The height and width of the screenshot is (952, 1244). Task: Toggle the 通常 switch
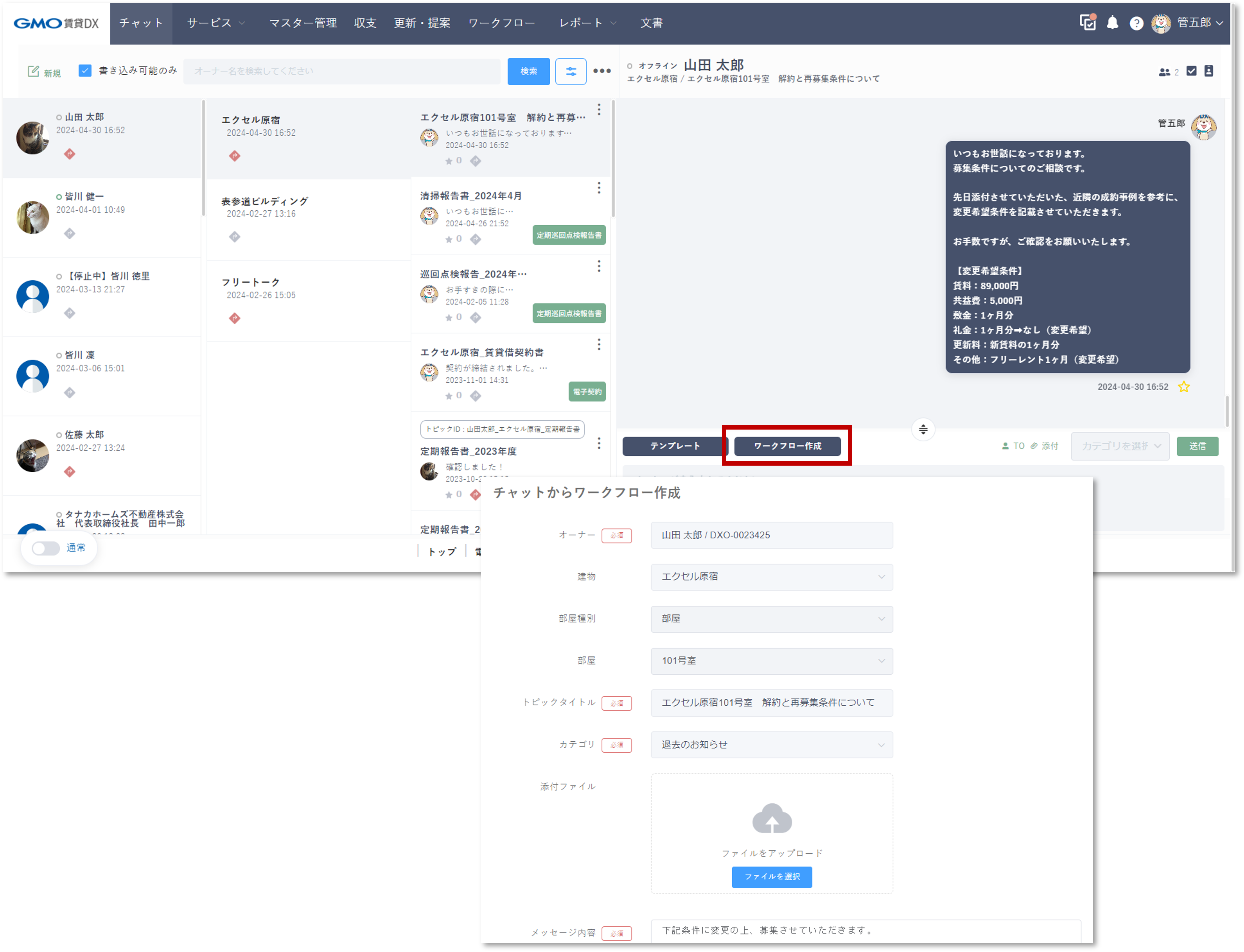tap(45, 548)
